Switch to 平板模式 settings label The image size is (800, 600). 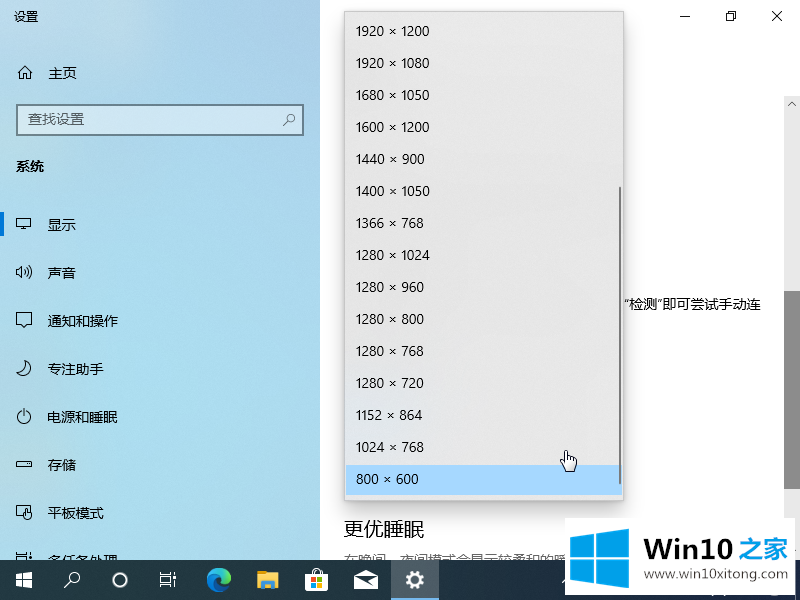(76, 513)
